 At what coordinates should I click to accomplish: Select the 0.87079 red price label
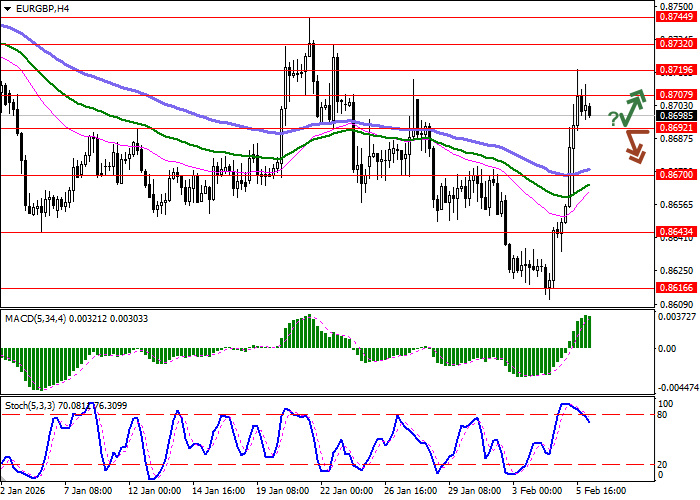click(676, 95)
